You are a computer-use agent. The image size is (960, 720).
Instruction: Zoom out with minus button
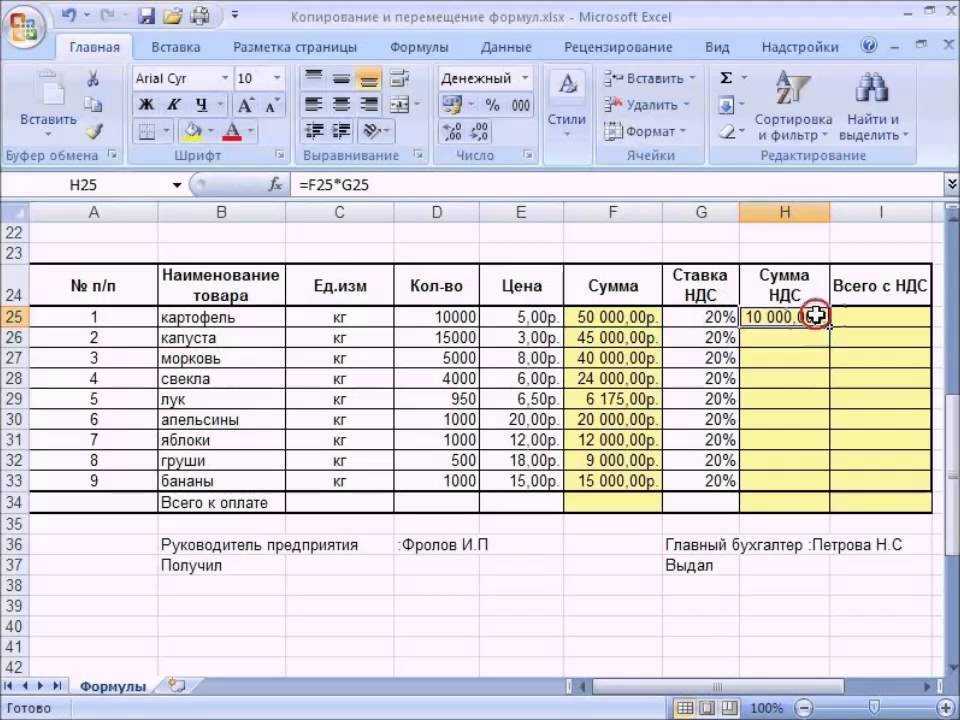(x=805, y=708)
